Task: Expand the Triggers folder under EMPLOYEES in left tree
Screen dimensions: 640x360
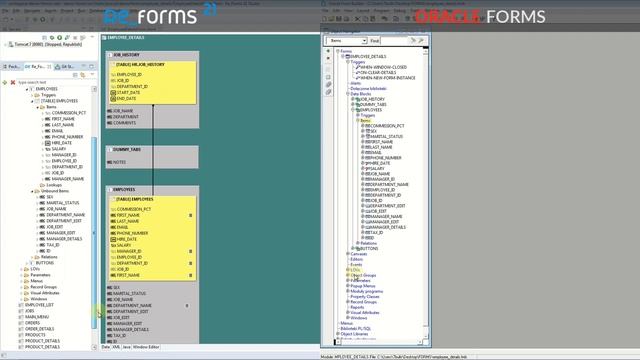Action: tap(32, 95)
